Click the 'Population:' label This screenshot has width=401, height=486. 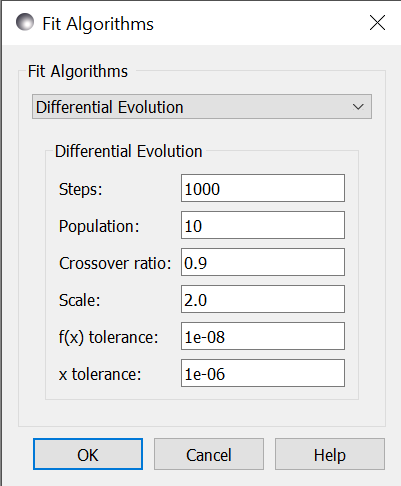99,226
